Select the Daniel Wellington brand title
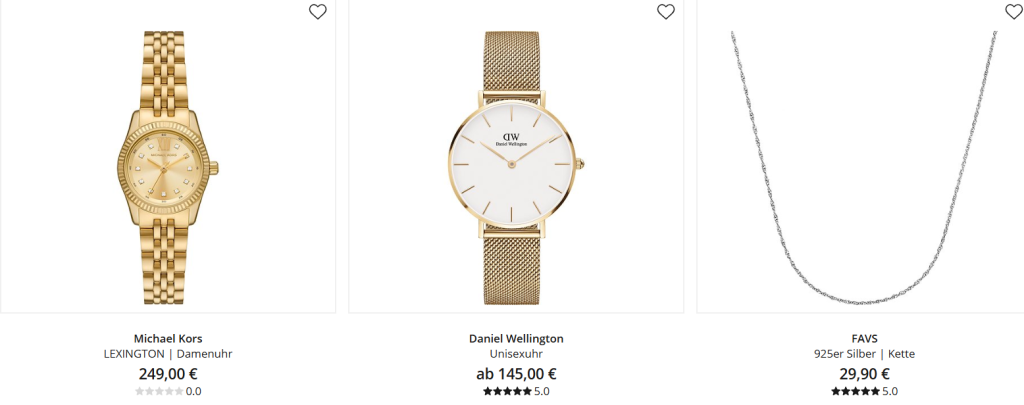This screenshot has width=1024, height=405. [516, 338]
